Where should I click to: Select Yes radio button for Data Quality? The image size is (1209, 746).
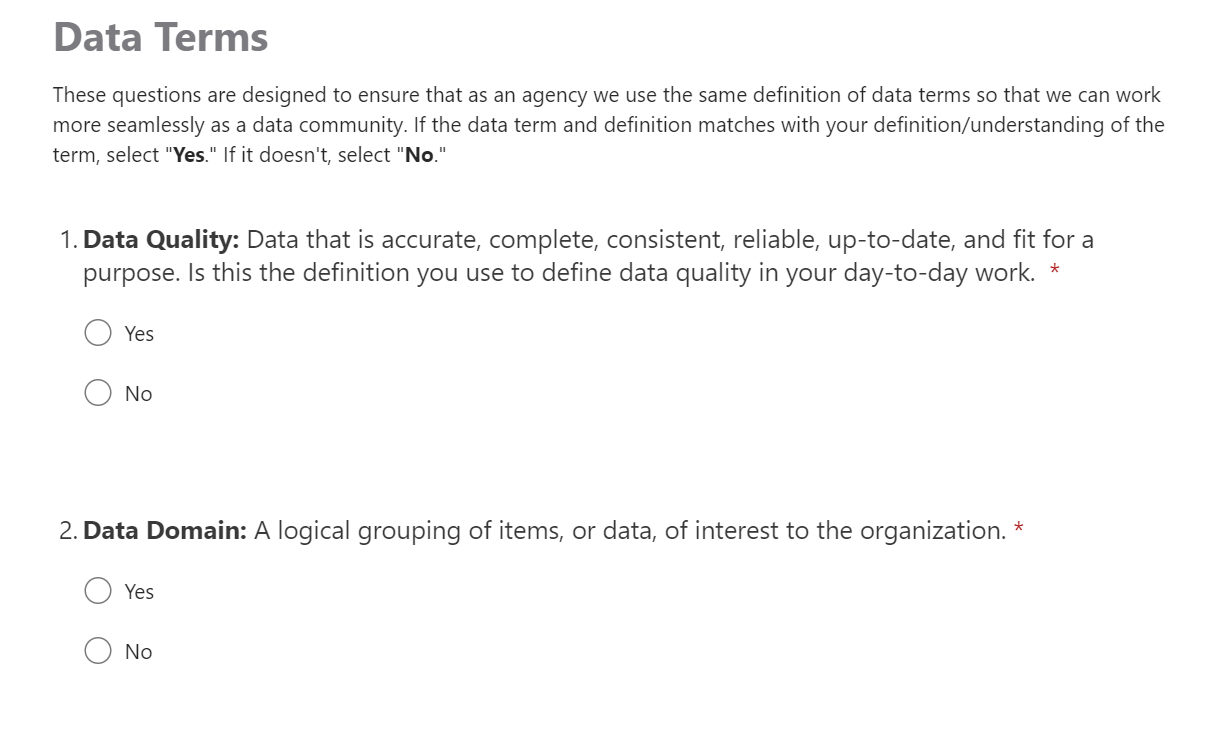[x=98, y=333]
